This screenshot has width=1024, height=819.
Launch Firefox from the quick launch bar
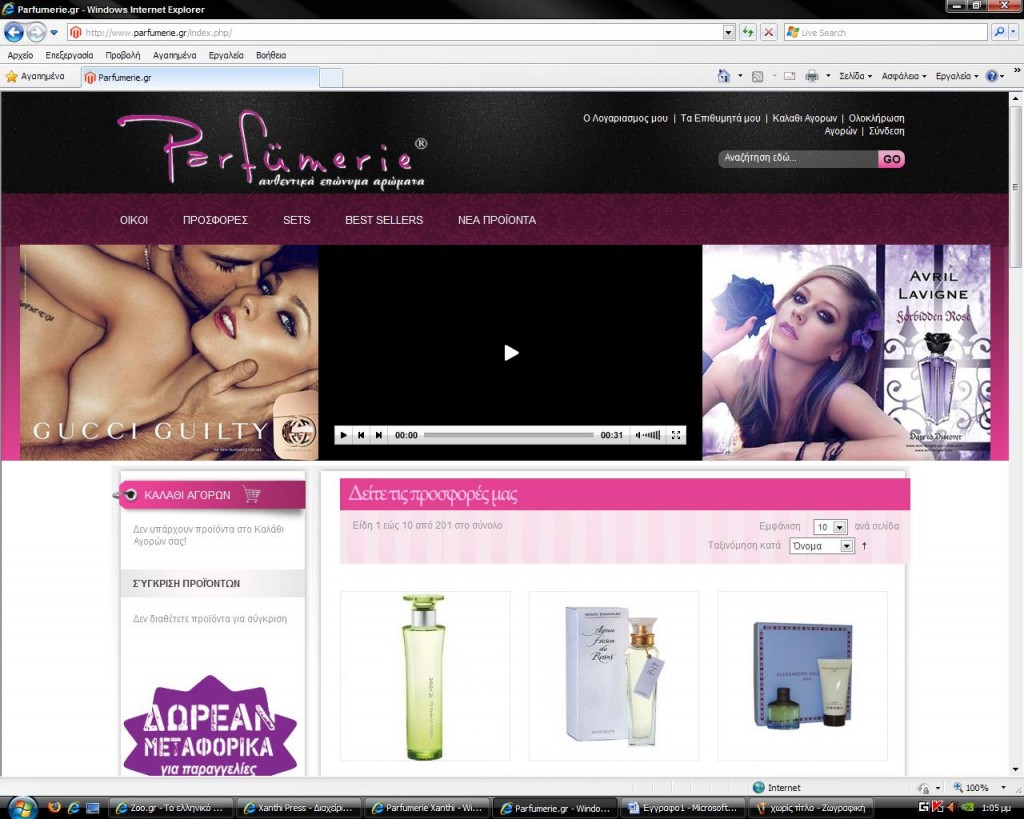click(54, 807)
